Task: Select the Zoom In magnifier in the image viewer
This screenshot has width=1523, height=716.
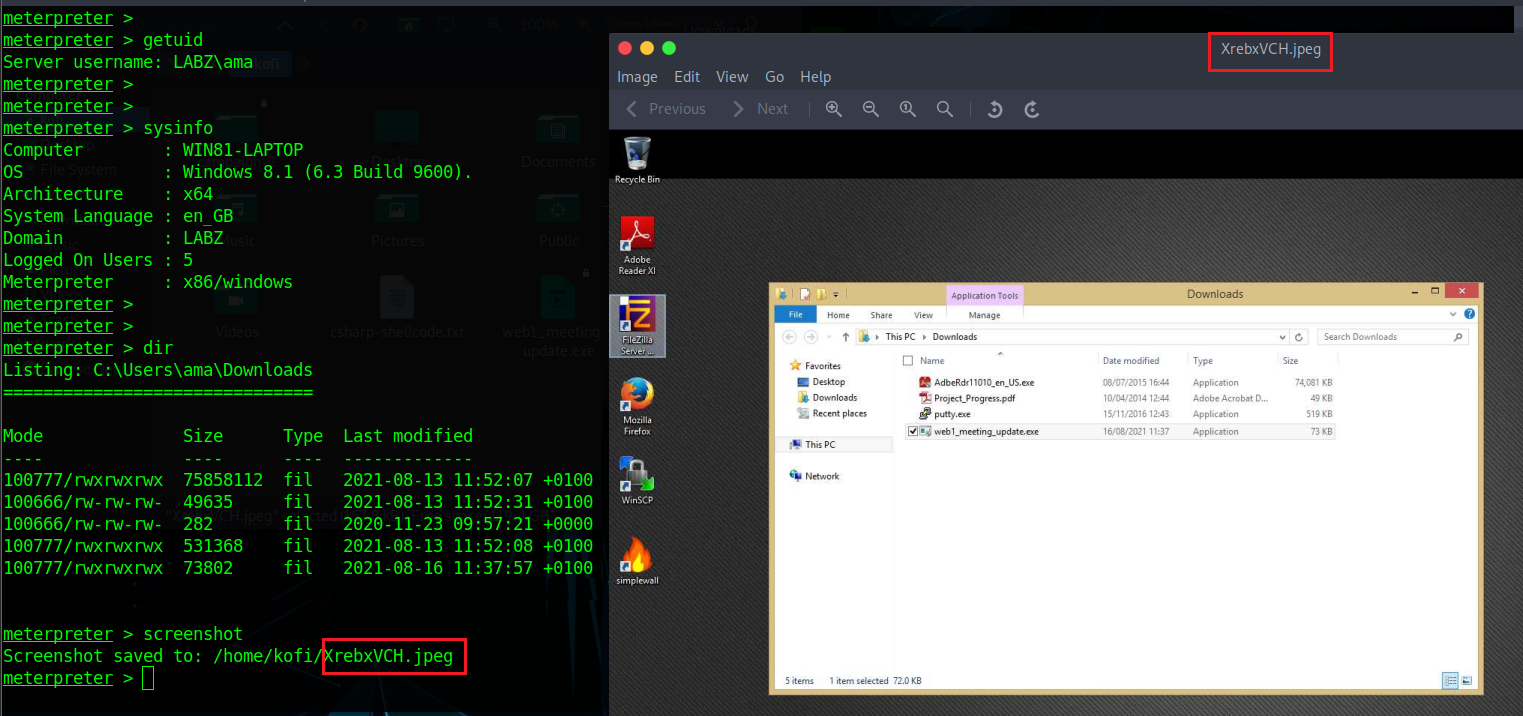Action: point(833,108)
